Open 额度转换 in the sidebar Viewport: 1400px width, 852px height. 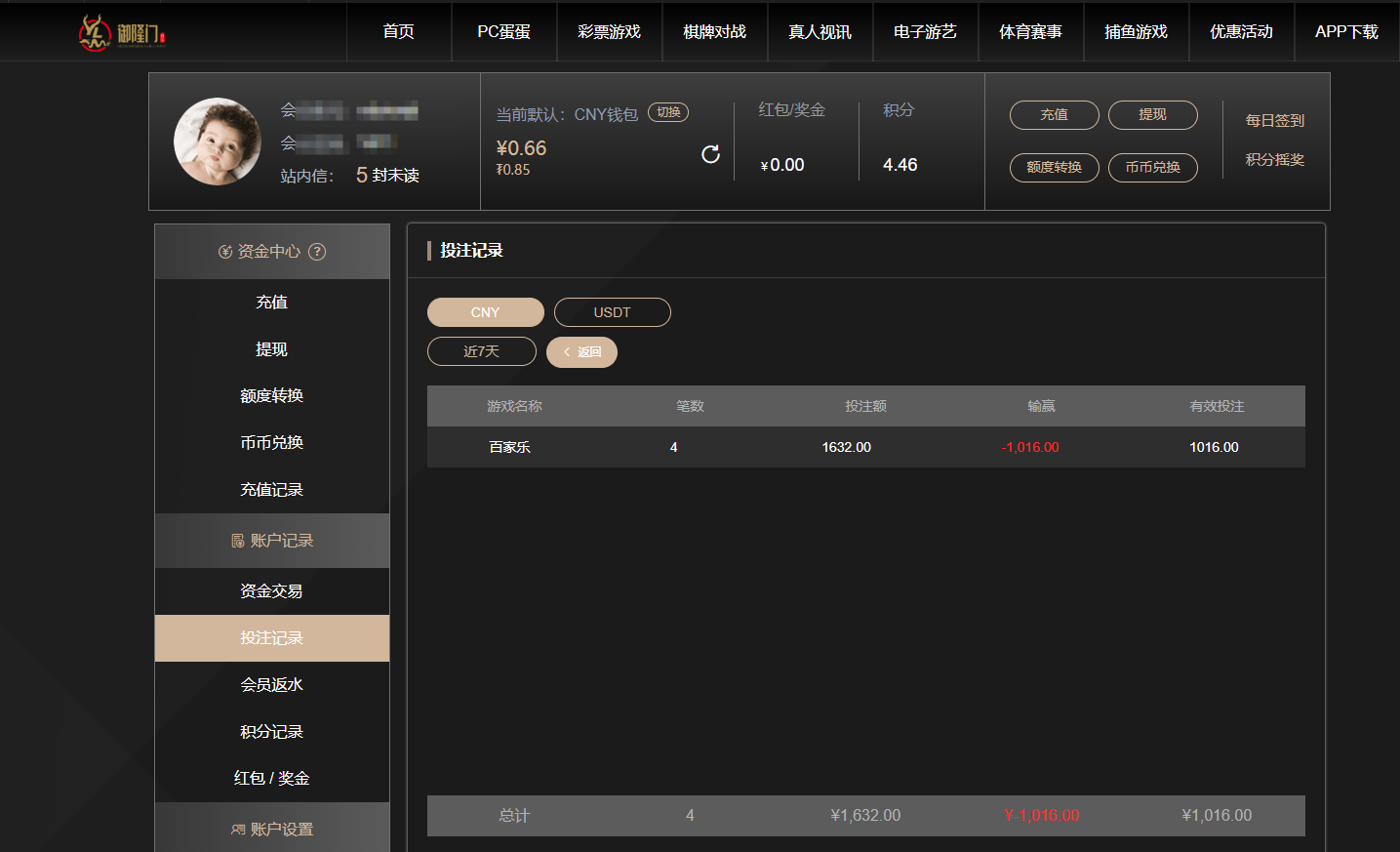pyautogui.click(x=272, y=396)
